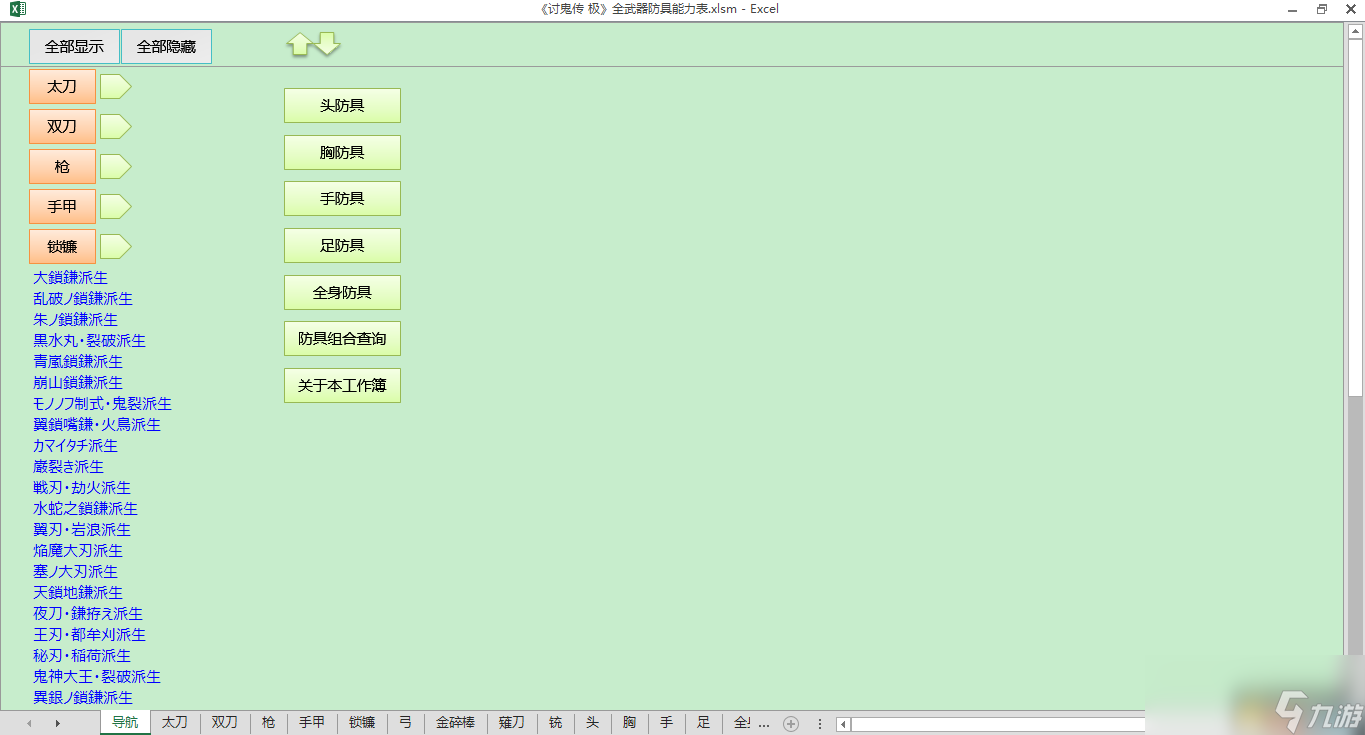
Task: Open 关于本工作簿 button
Action: 342,385
